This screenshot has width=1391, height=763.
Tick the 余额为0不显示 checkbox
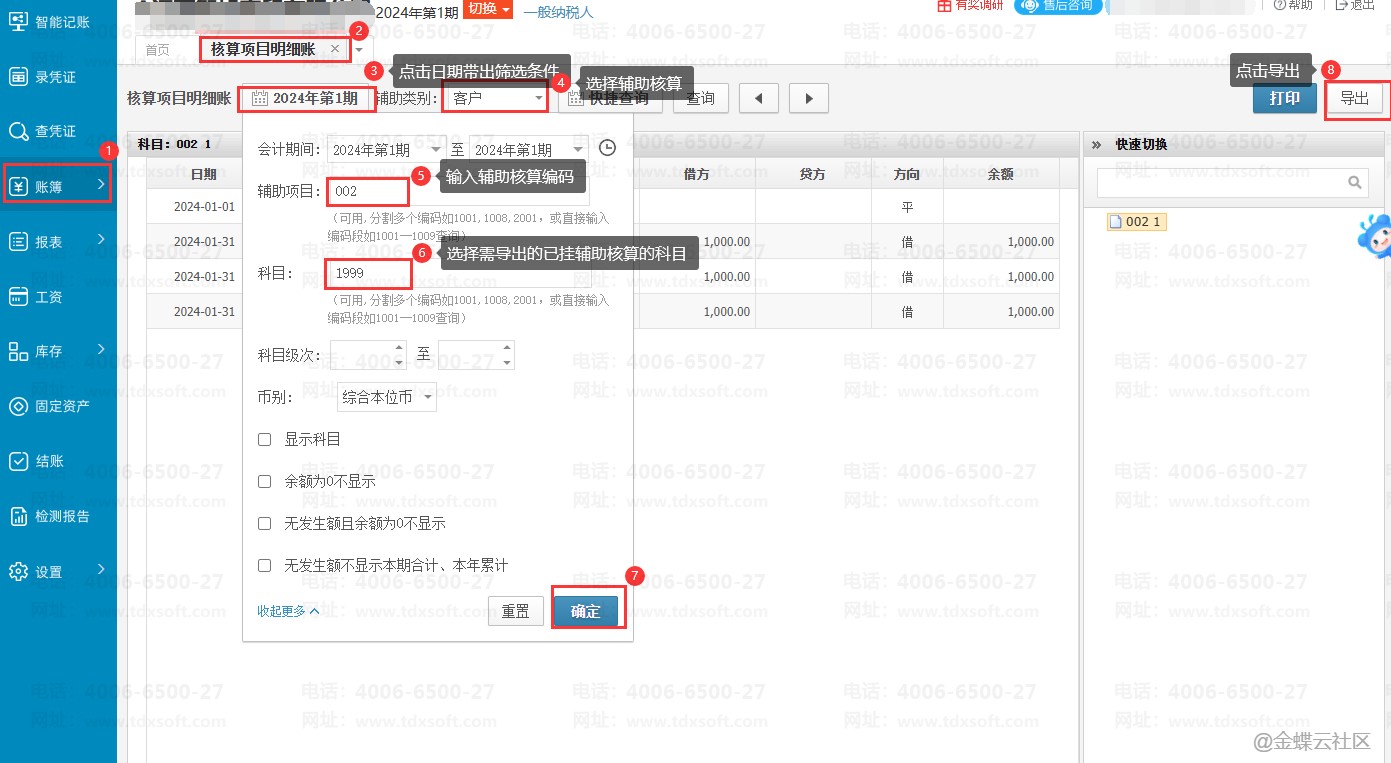point(265,481)
